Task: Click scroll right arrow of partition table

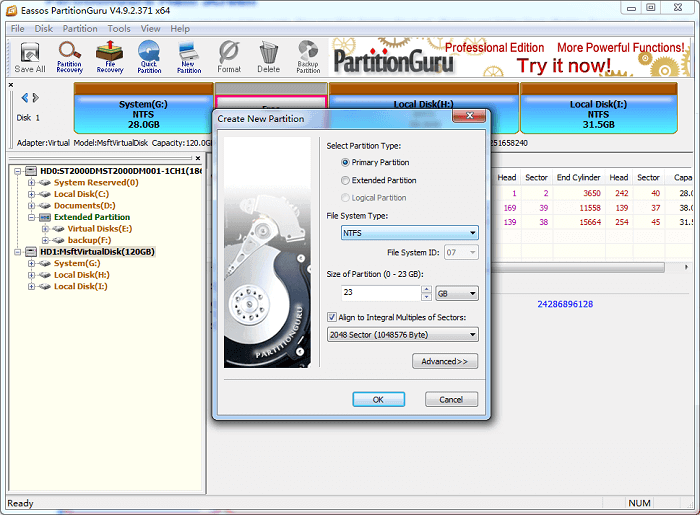Action: point(686,267)
